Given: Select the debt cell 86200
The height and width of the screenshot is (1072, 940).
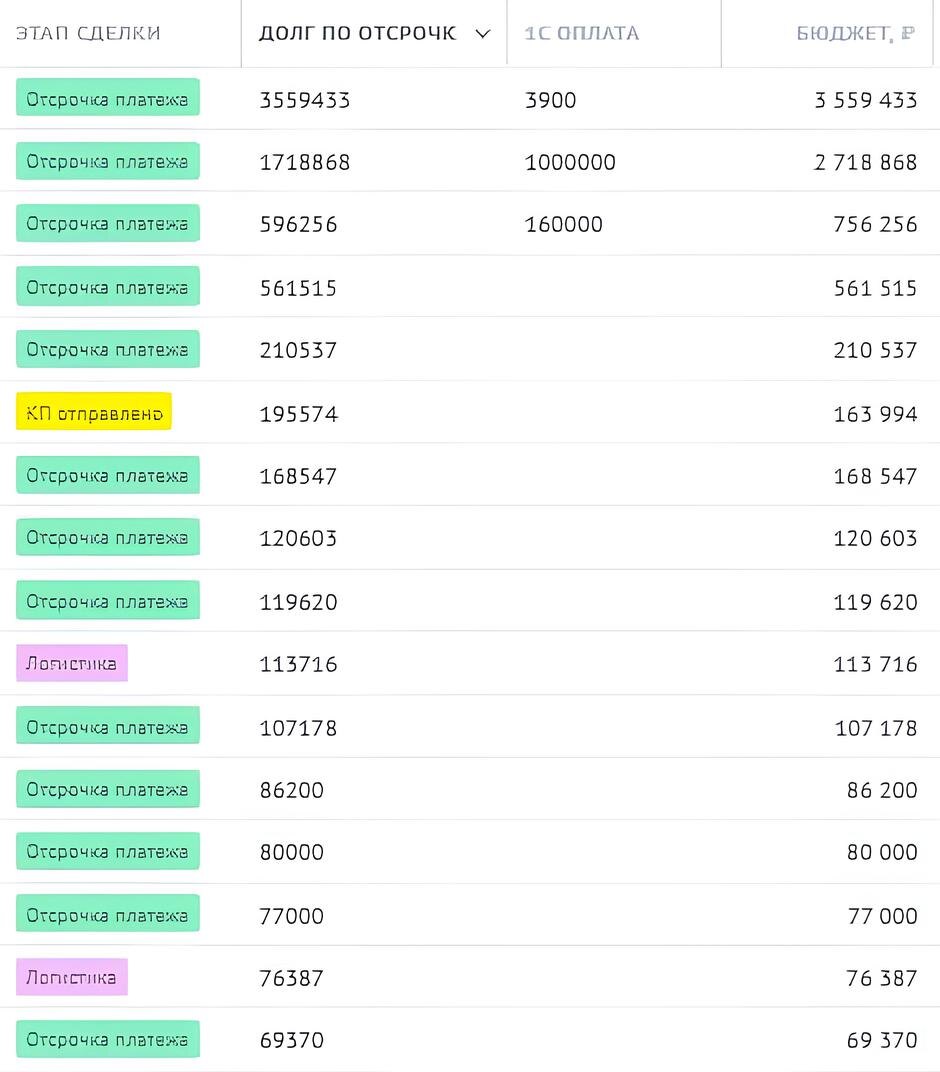Looking at the screenshot, I should (x=292, y=790).
